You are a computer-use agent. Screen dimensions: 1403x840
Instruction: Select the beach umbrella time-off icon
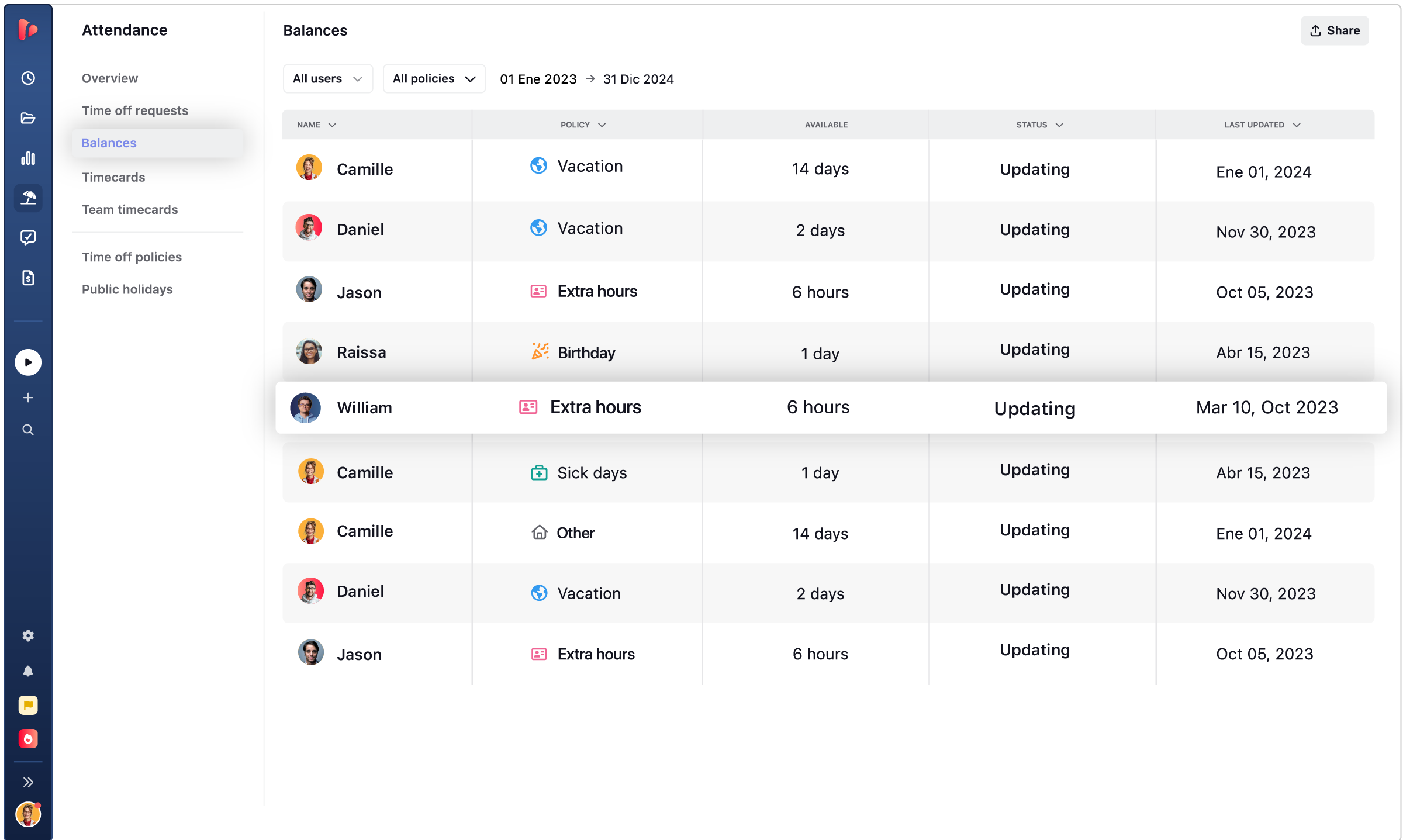tap(28, 198)
